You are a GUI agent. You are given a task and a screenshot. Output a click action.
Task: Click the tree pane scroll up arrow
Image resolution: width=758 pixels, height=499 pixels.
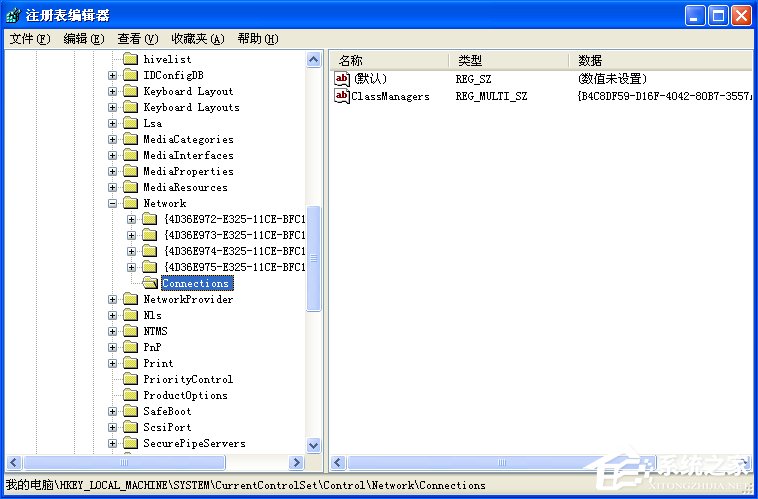[314, 60]
